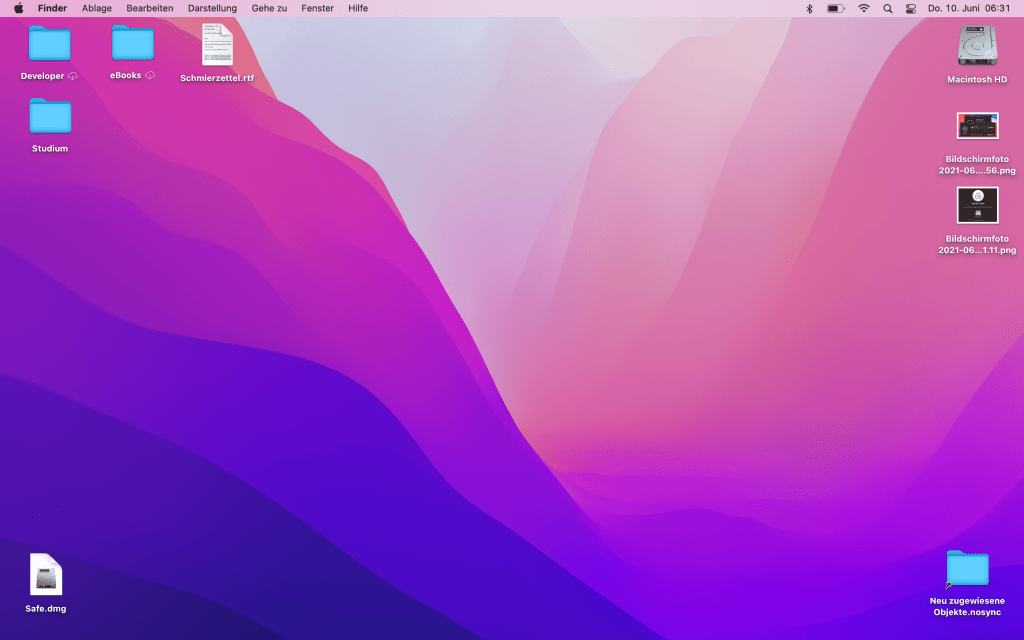Viewport: 1024px width, 640px height.
Task: Select the Macintosh HD drive
Action: pos(977,47)
